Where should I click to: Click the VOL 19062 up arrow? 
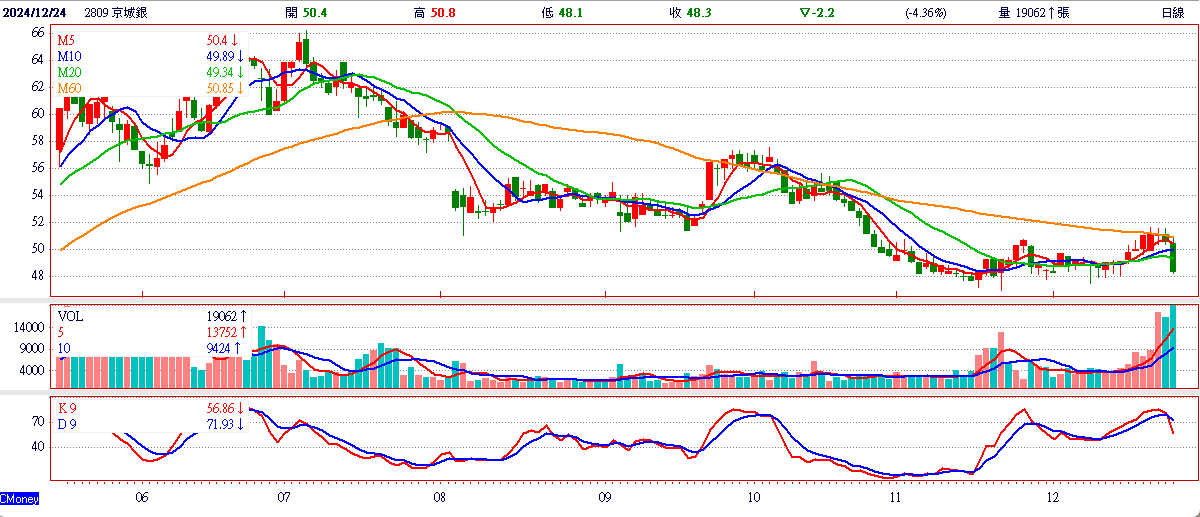(241, 316)
